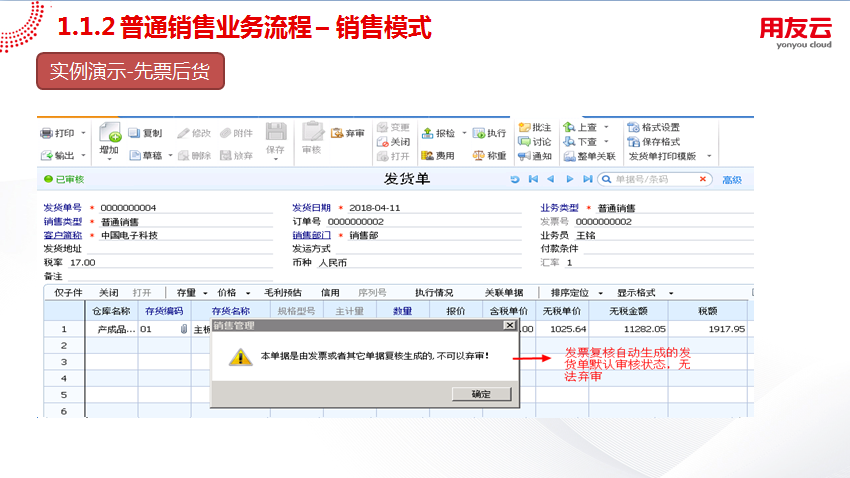Click the greyed 打开 icon in ribbon
The image size is (850, 478).
click(382, 156)
